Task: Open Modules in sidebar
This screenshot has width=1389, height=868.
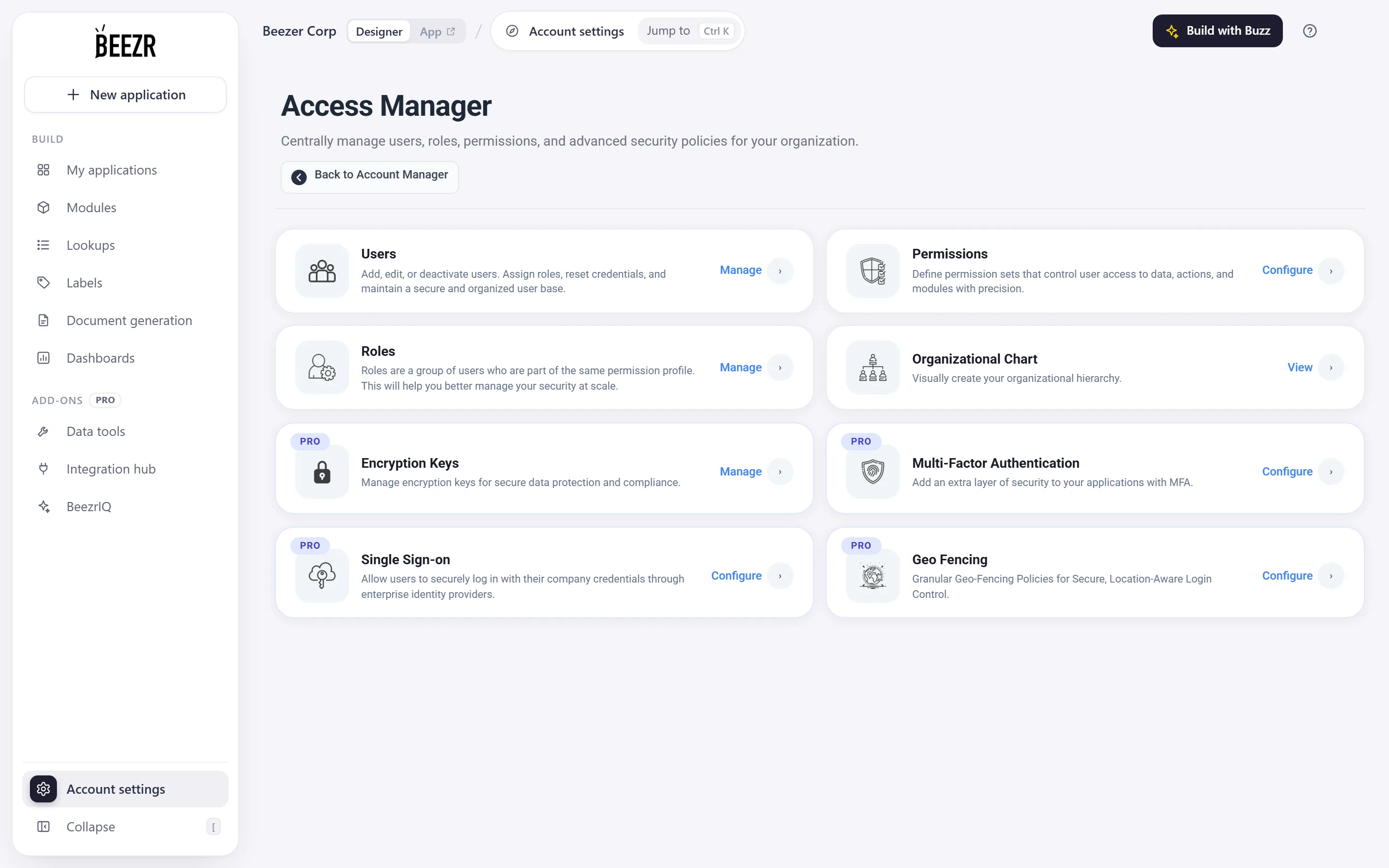Action: (125, 207)
